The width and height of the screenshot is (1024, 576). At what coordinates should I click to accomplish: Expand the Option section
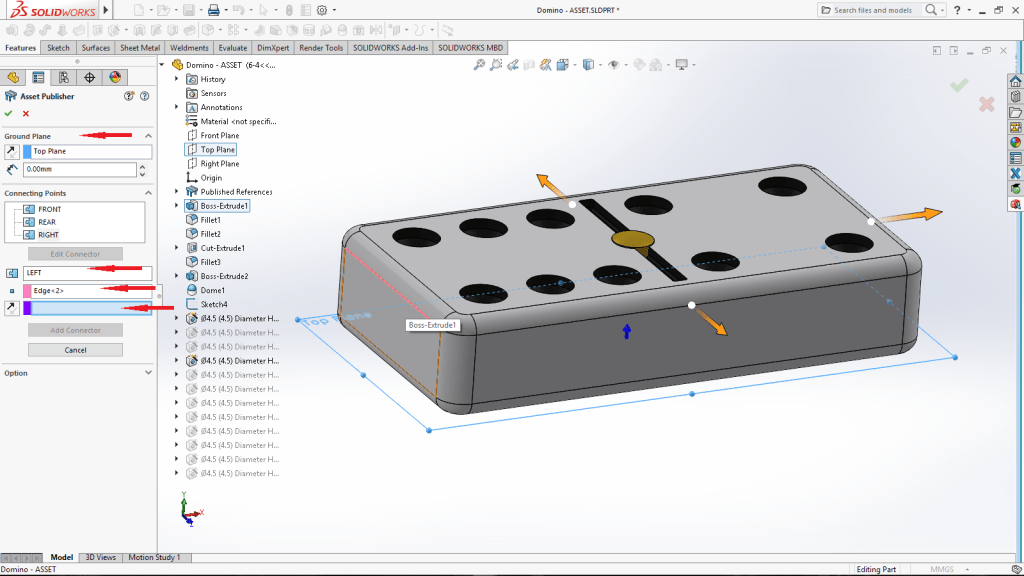pyautogui.click(x=148, y=373)
